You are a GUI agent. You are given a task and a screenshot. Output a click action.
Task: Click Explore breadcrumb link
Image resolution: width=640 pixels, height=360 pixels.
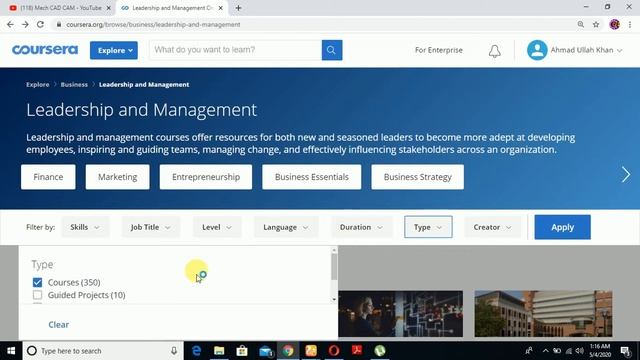pyautogui.click(x=38, y=84)
